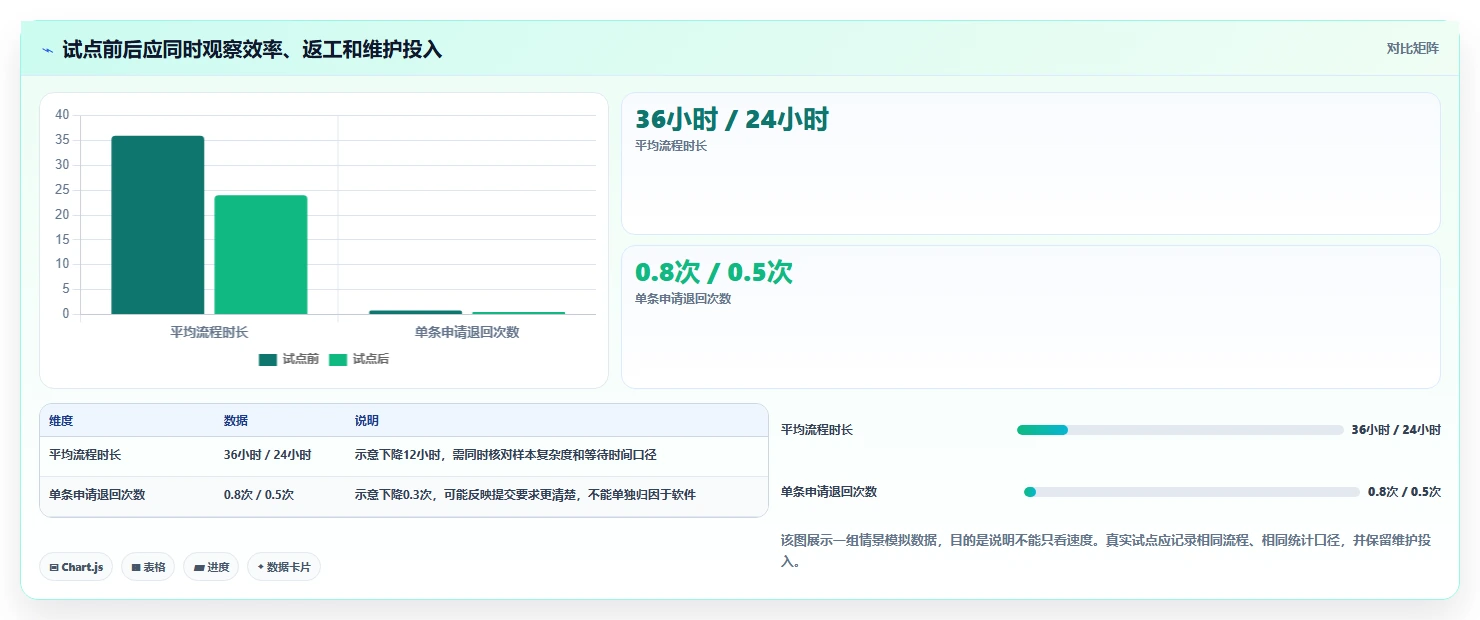
Task: Click 平均流程时长 caption in the data card
Action: click(671, 146)
